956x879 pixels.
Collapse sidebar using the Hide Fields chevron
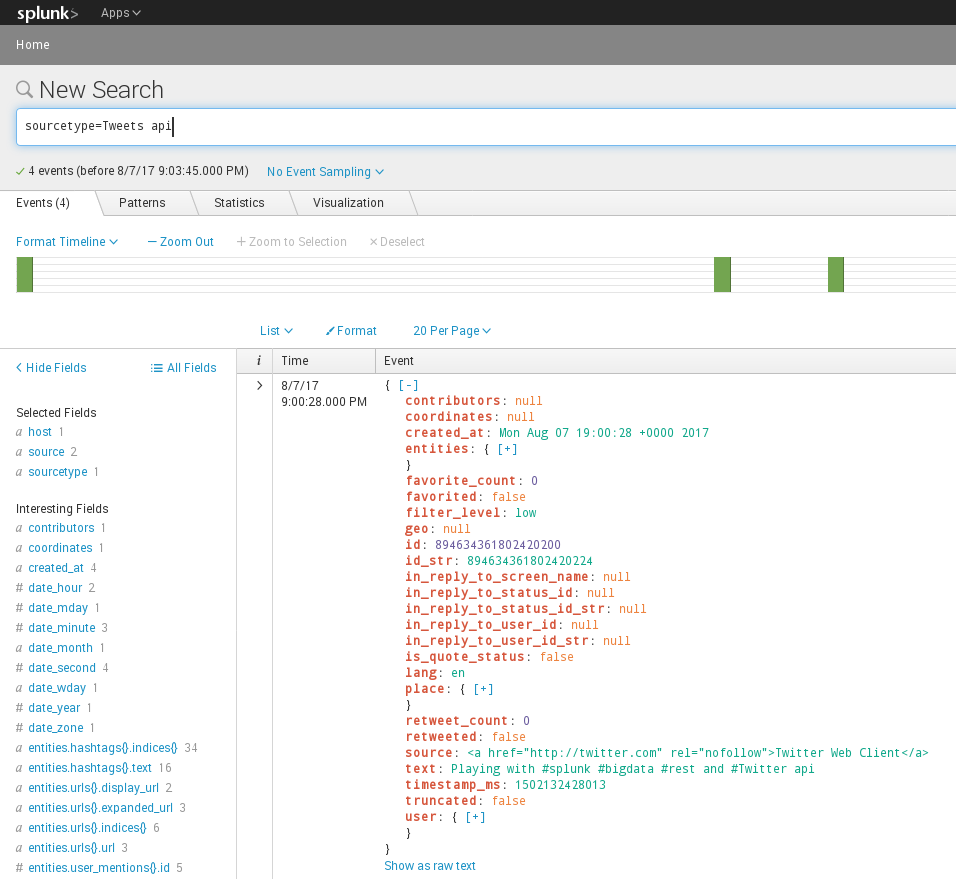pos(18,367)
